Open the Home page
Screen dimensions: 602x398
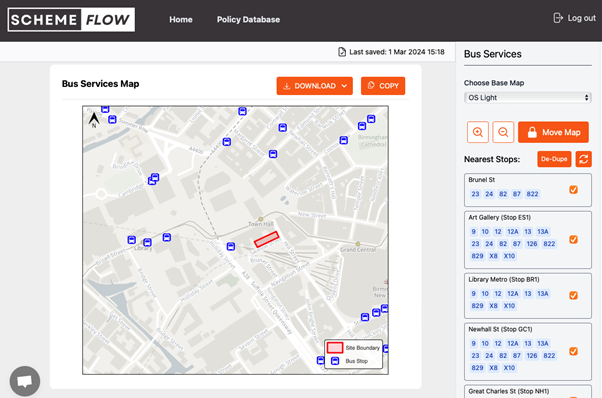coord(181,20)
